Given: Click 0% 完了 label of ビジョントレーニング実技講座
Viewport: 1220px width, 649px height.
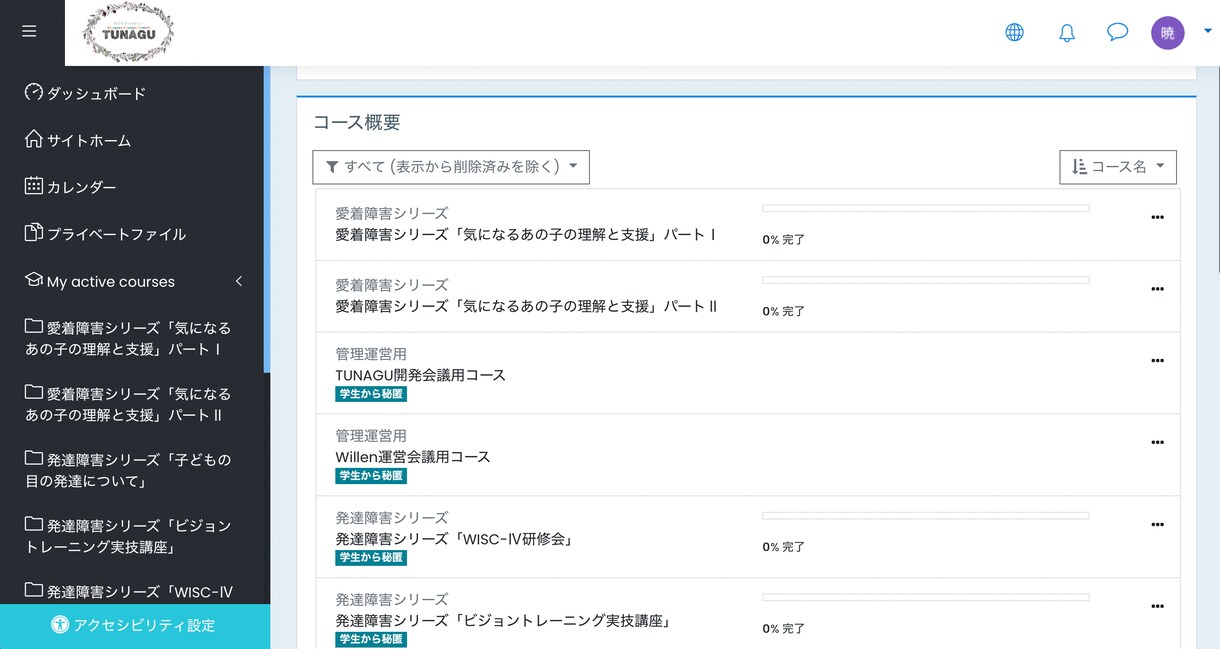Looking at the screenshot, I should click(783, 629).
